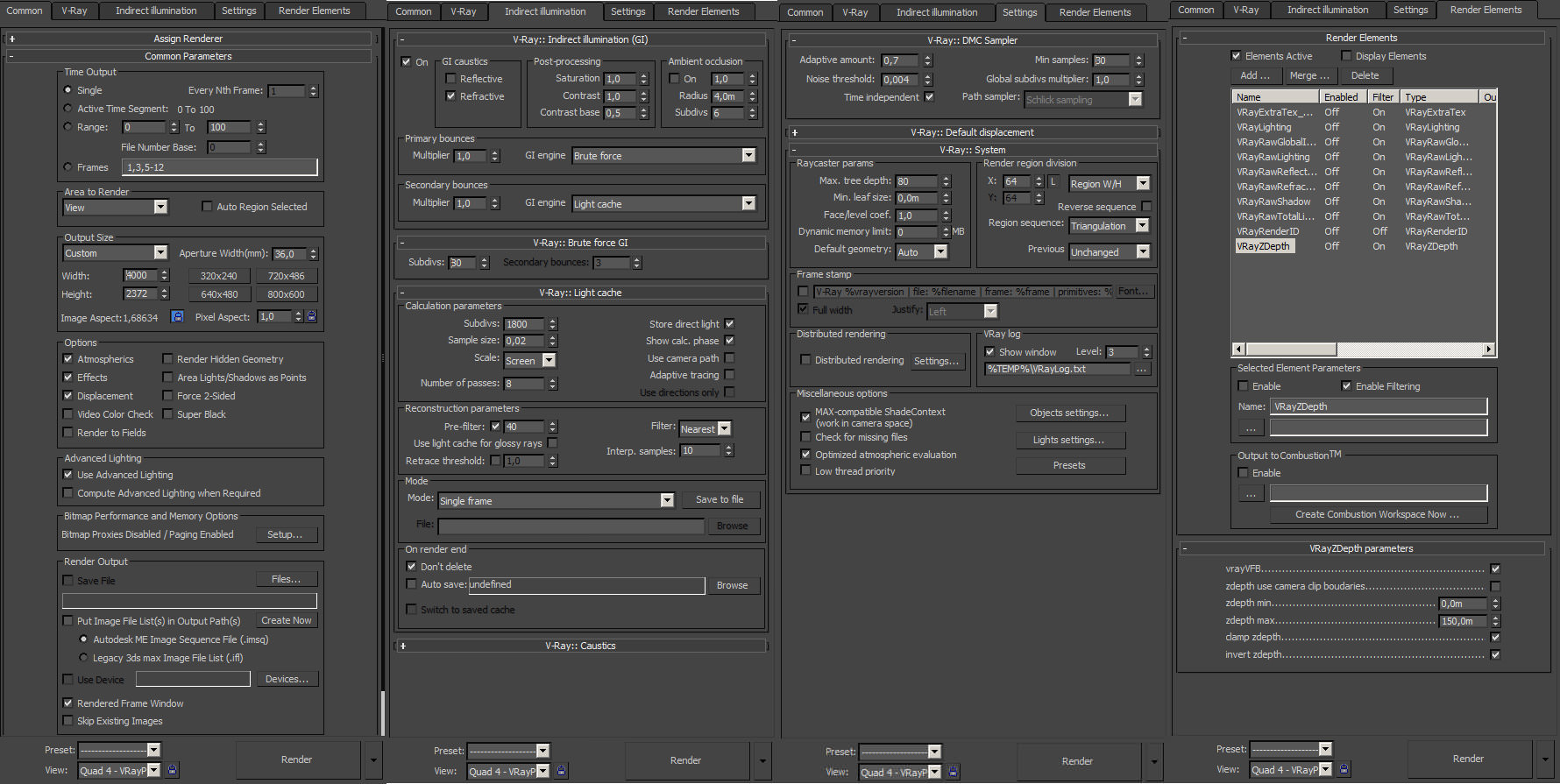The width and height of the screenshot is (1560, 784).
Task: Click the view lock icon below Common Parameters panel
Action: 173,770
